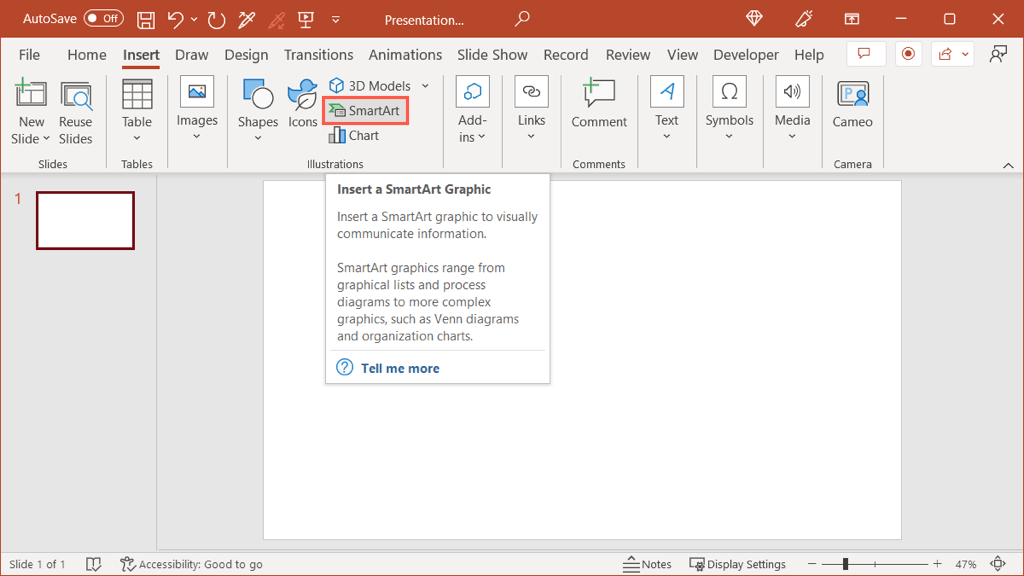Click the Slide 1 of 1 indicator
The width and height of the screenshot is (1024, 576).
tap(37, 564)
